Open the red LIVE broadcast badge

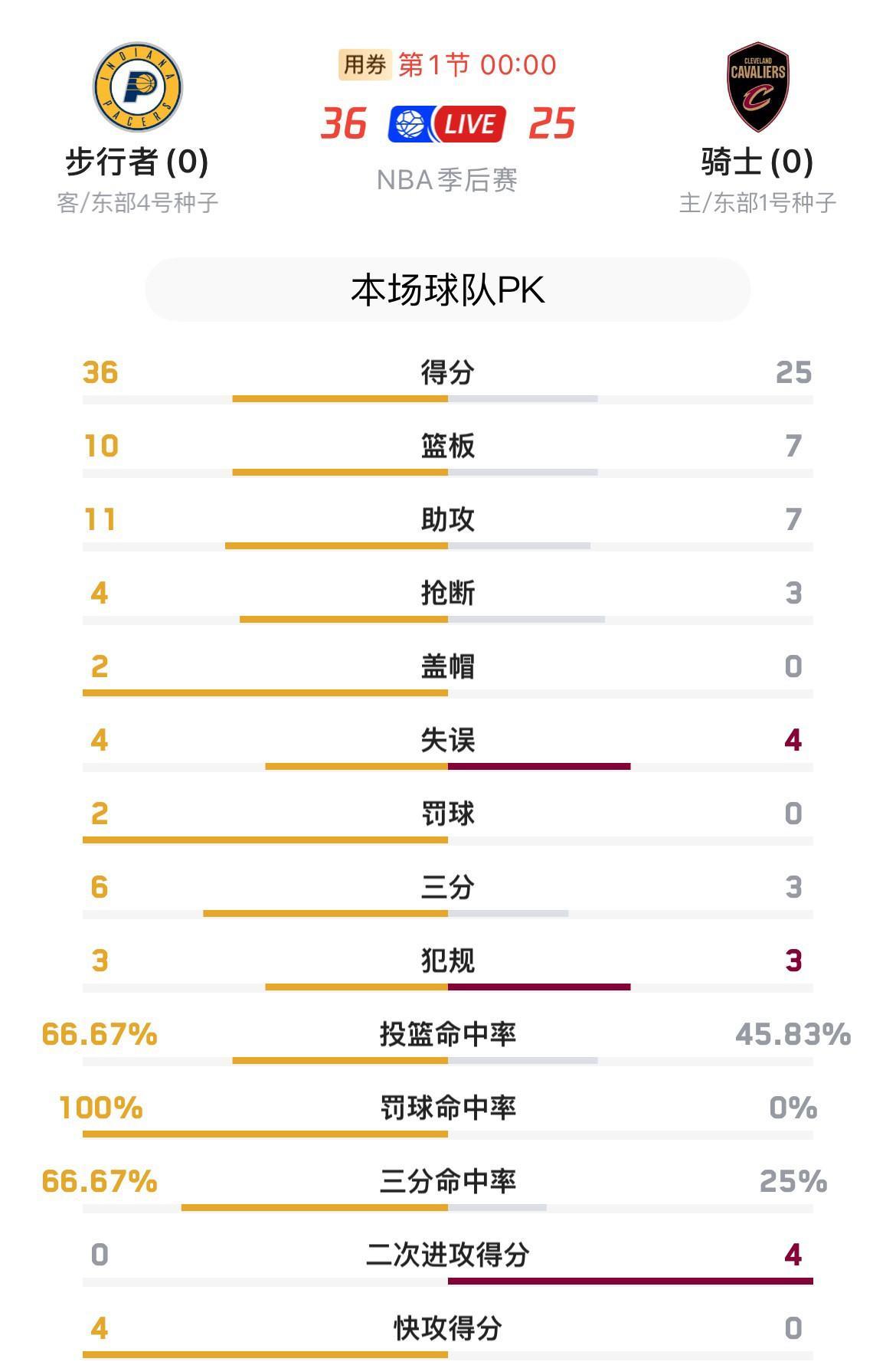tap(469, 124)
